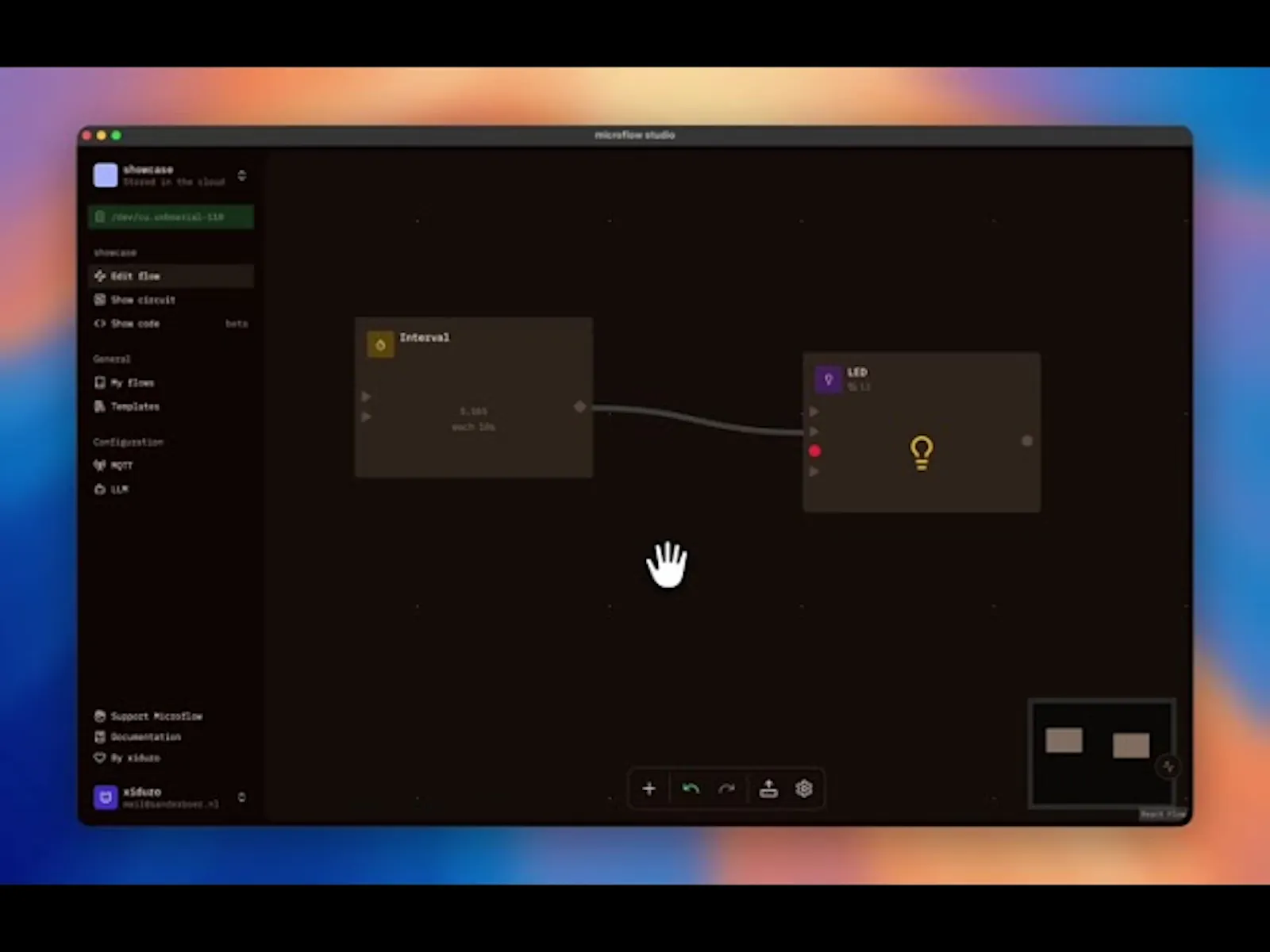This screenshot has width=1270, height=952.
Task: Click the Interval node's elapsed time value
Action: pyautogui.click(x=474, y=411)
